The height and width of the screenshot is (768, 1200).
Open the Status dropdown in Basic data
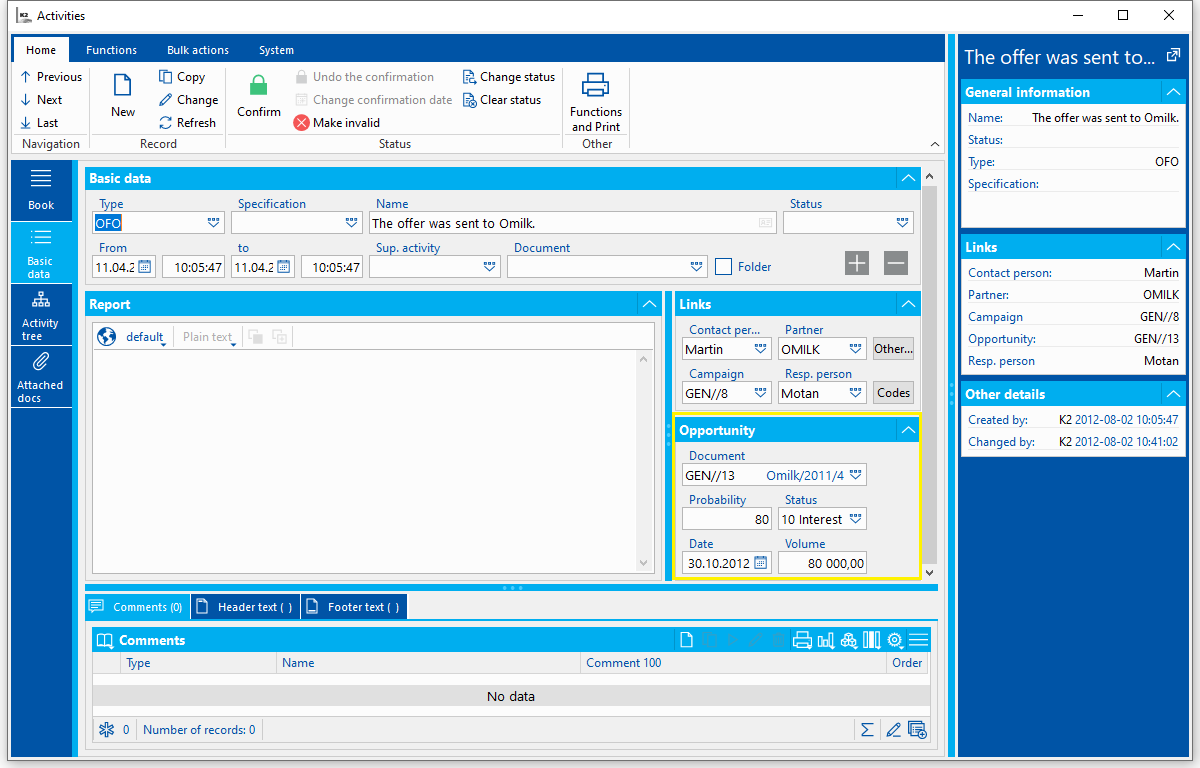904,223
